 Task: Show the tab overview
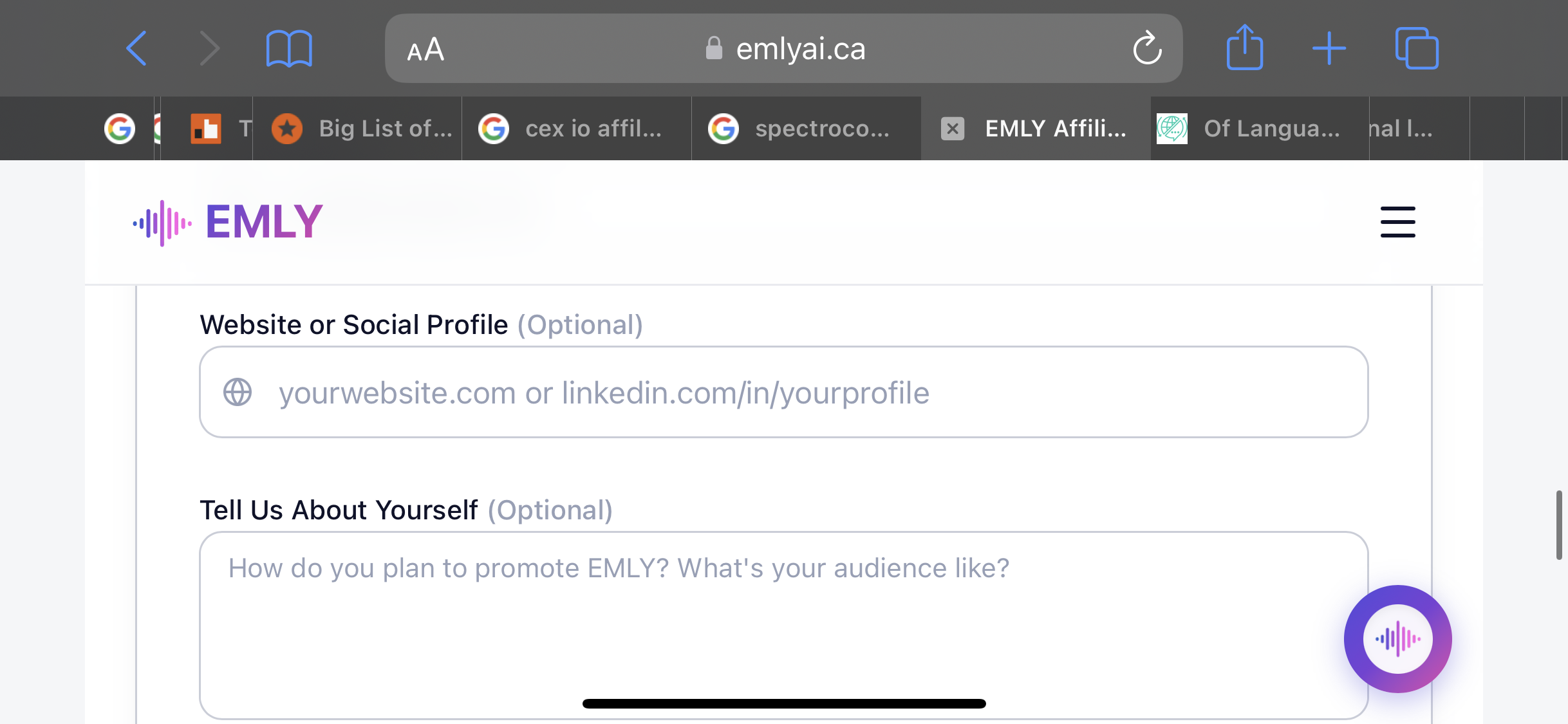[1416, 48]
